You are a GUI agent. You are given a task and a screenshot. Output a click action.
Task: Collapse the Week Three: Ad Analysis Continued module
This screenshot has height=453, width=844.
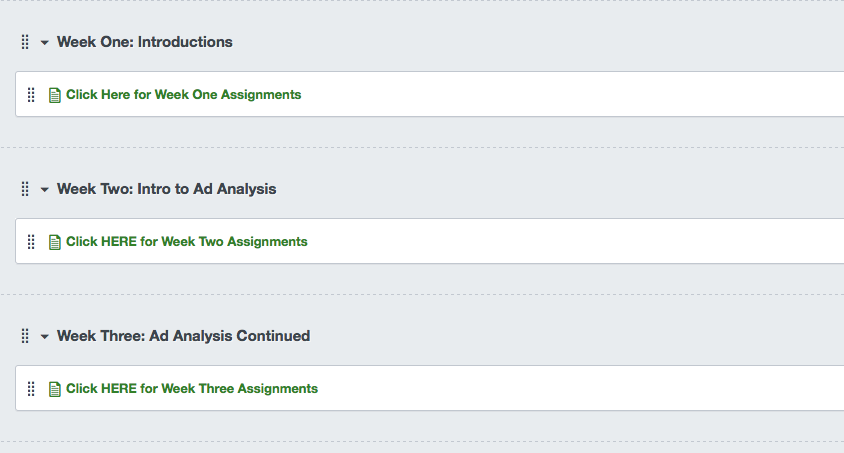pyautogui.click(x=45, y=337)
